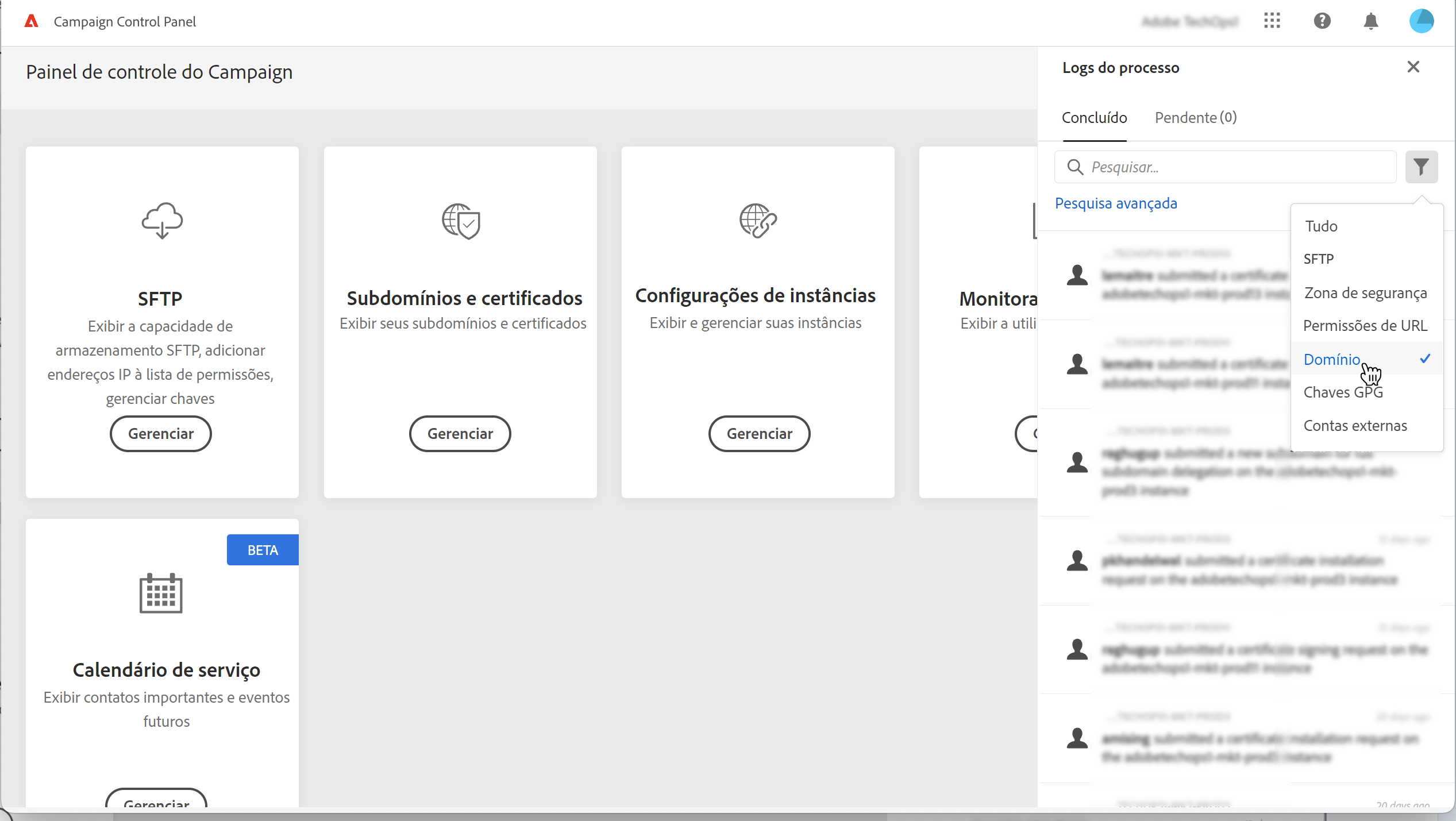1456x821 pixels.
Task: Open the help question mark icon
Action: [x=1322, y=21]
